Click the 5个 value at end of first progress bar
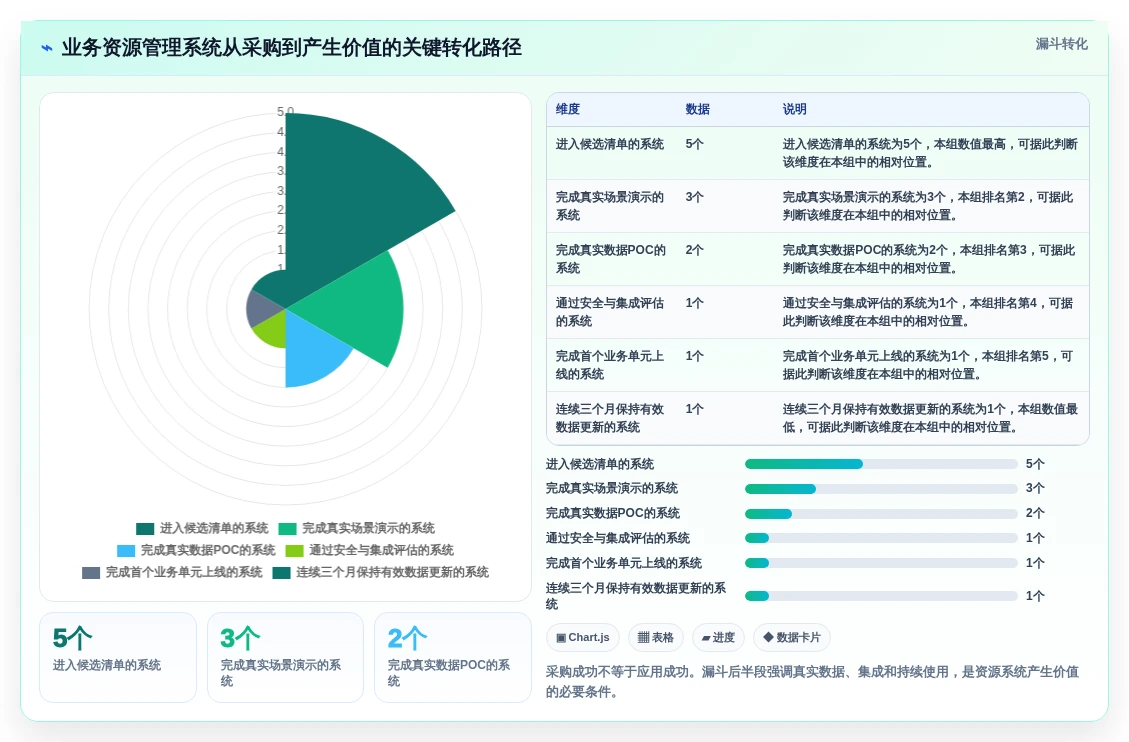The height and width of the screenshot is (742, 1129). (1035, 464)
